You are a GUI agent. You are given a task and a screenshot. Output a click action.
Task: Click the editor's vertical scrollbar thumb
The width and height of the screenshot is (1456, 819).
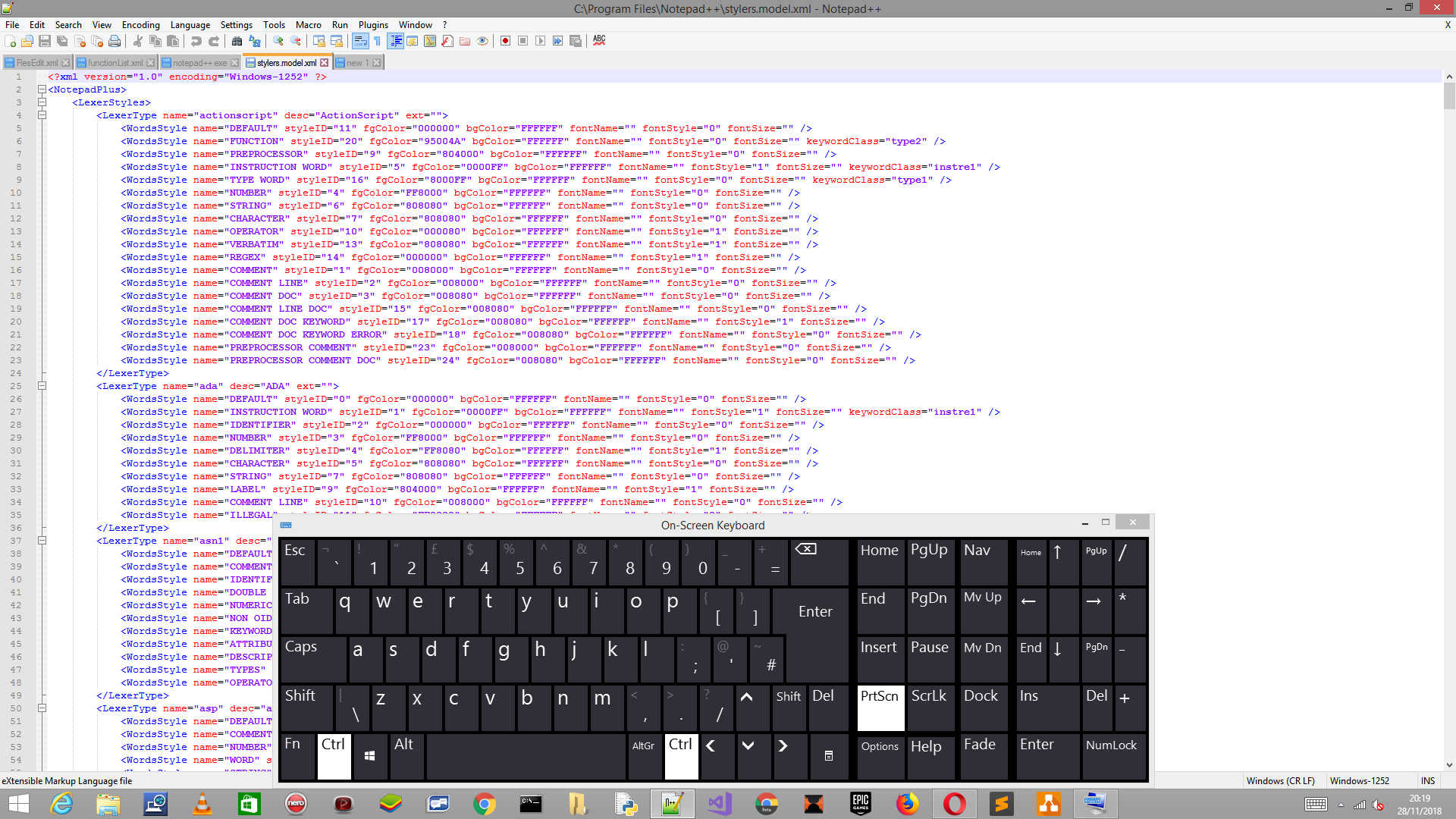click(x=1449, y=97)
